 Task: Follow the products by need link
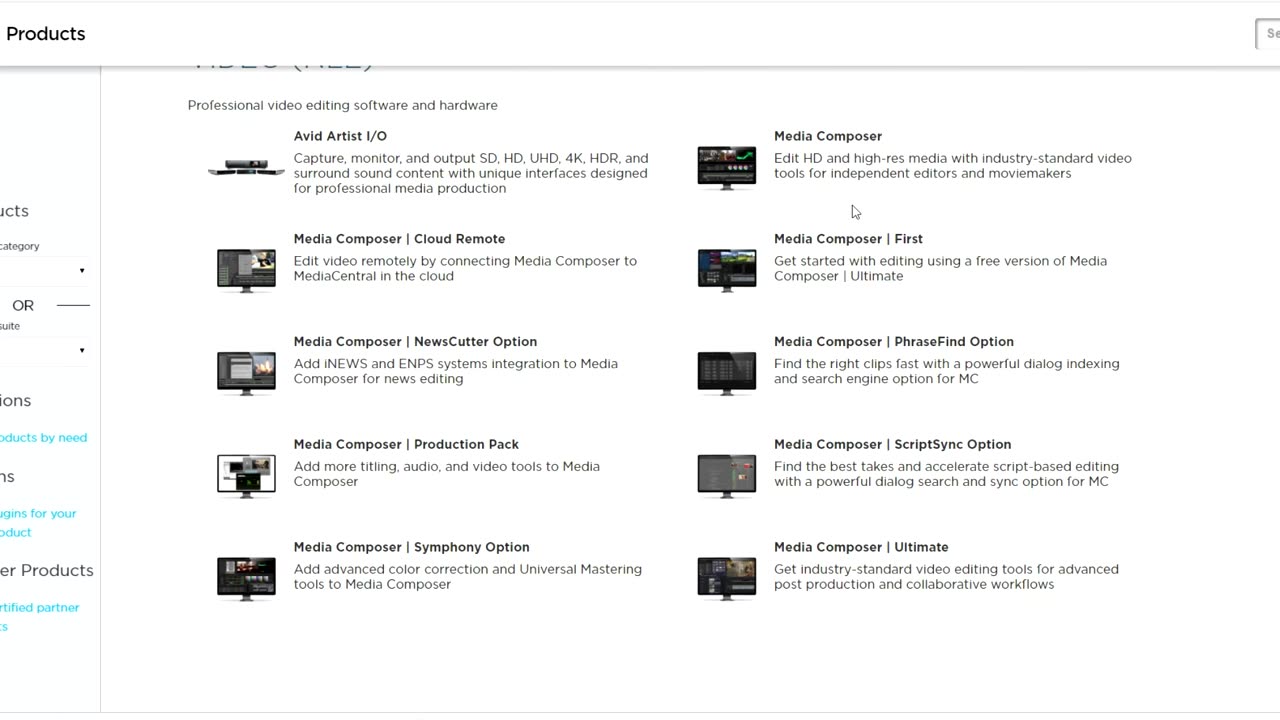(43, 438)
